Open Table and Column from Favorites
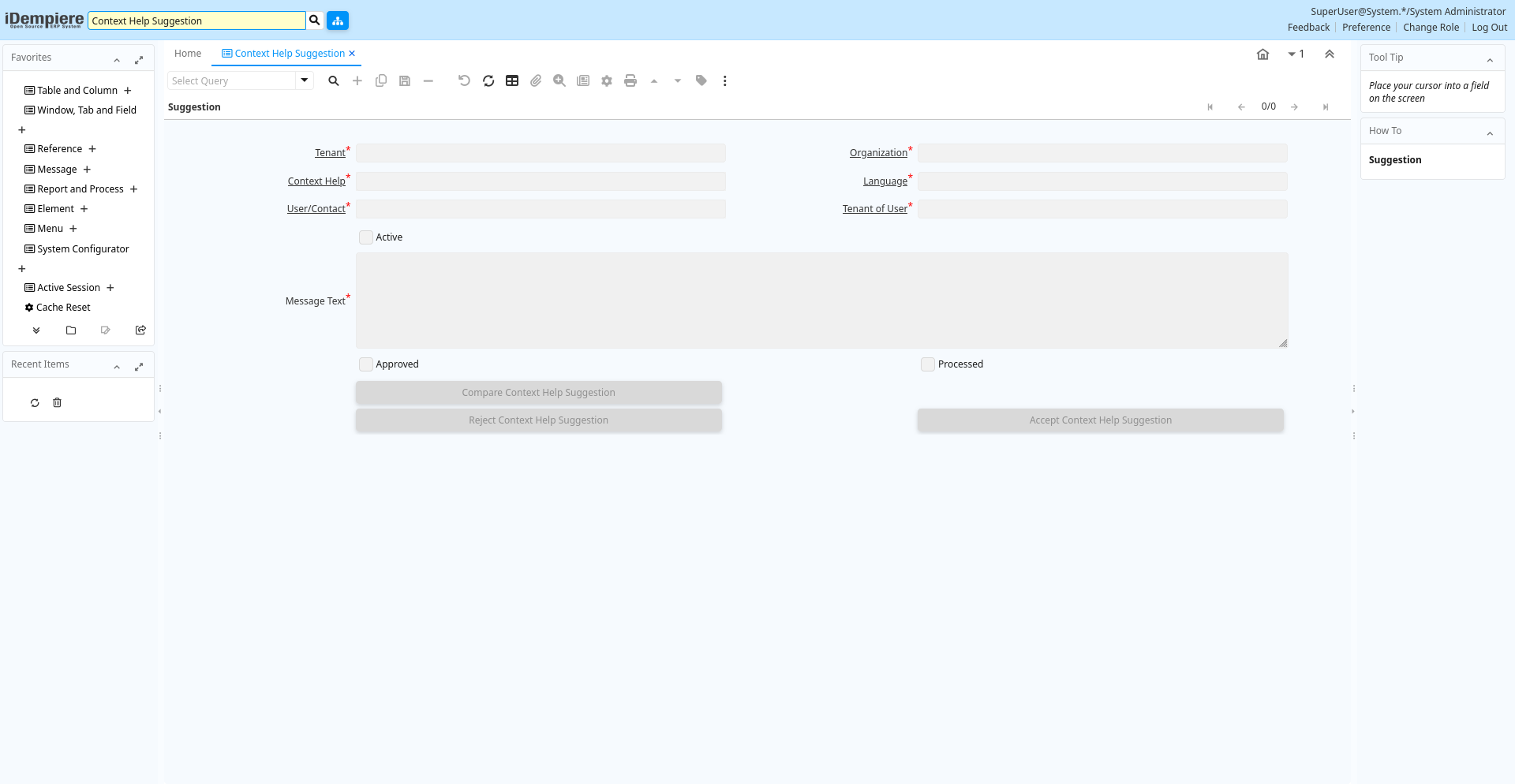 77,91
